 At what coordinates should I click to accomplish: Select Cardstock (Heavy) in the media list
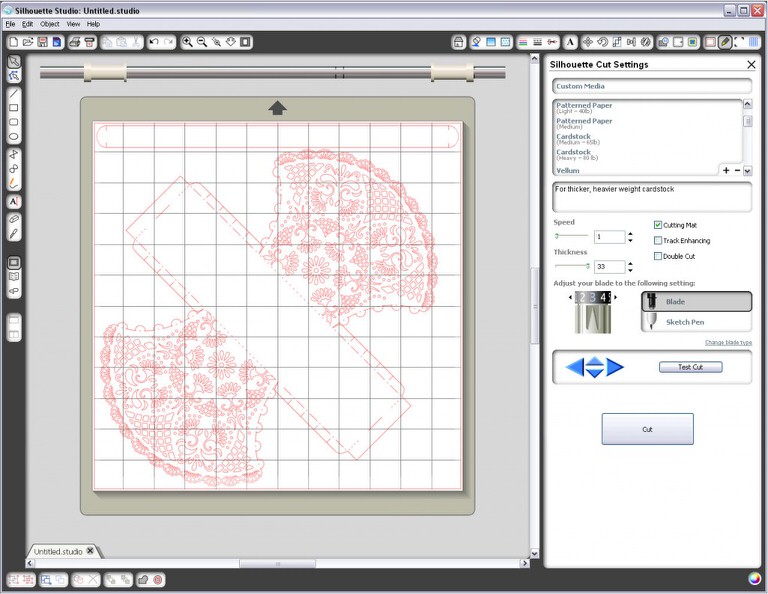[x=647, y=154]
